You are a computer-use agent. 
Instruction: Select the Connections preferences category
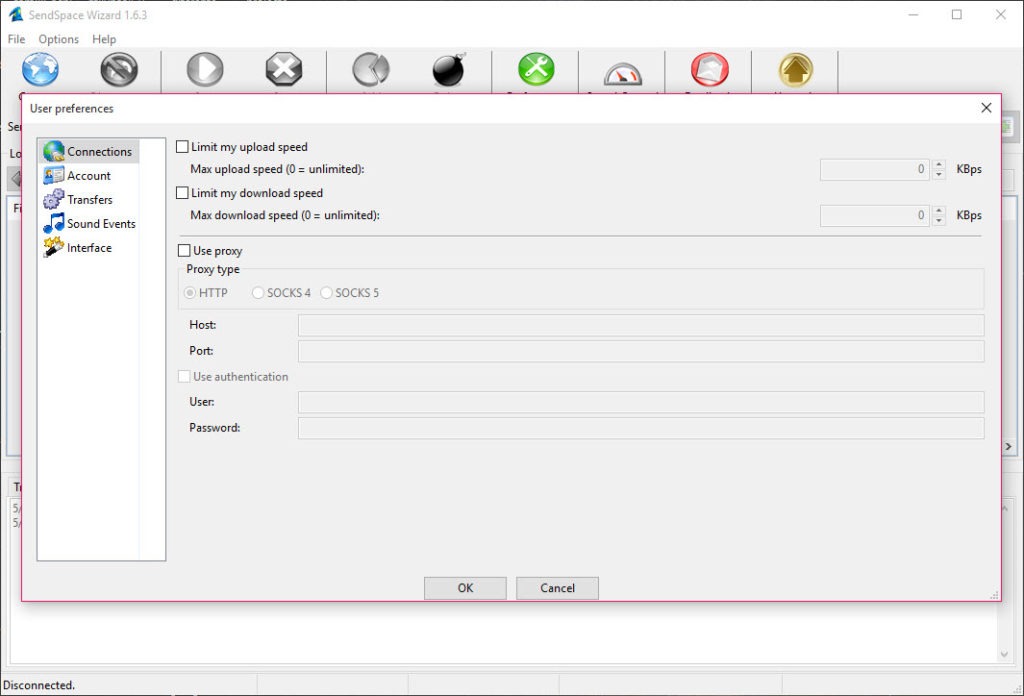(88, 151)
